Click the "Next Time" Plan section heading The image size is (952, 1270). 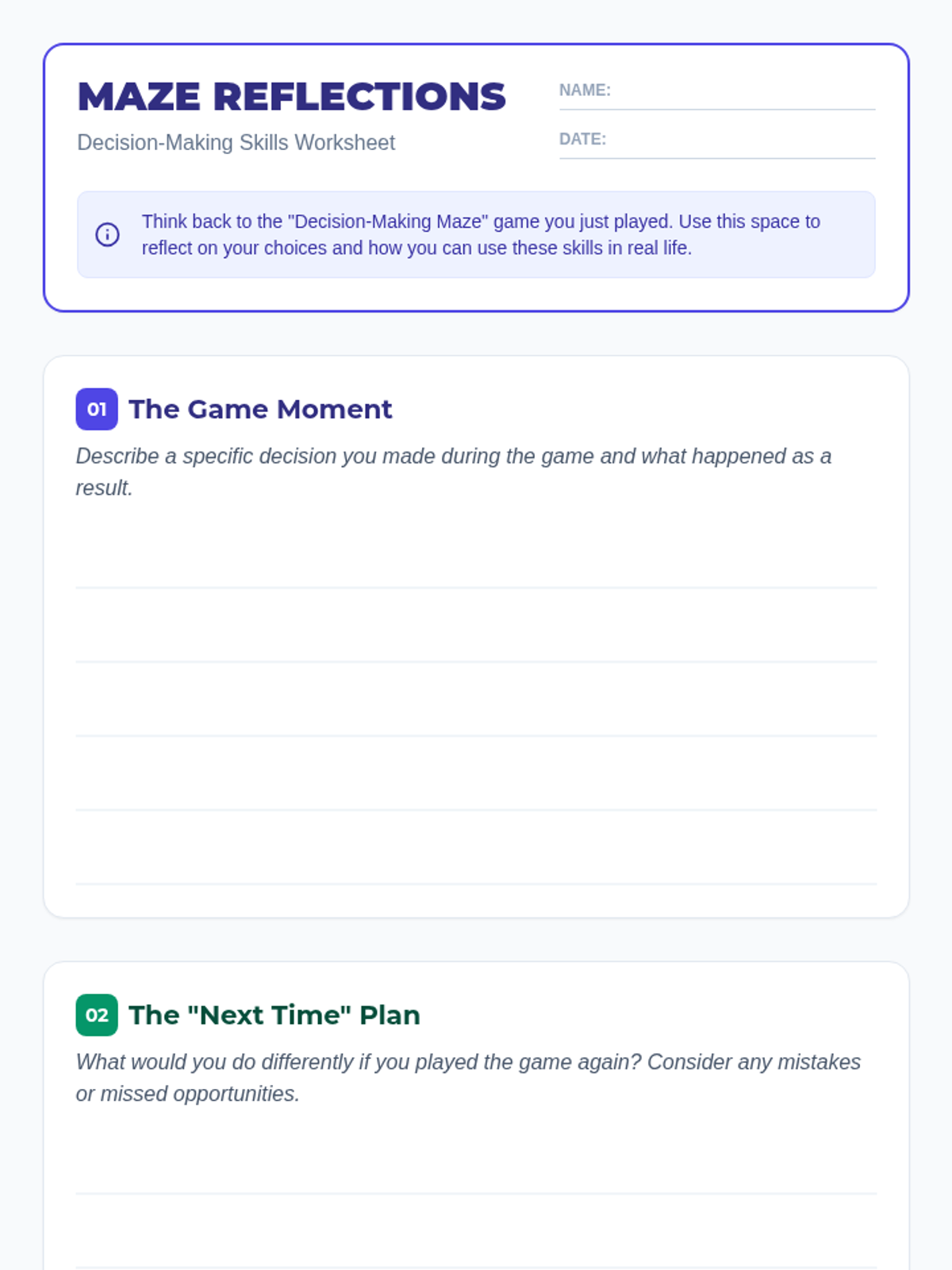[274, 1014]
